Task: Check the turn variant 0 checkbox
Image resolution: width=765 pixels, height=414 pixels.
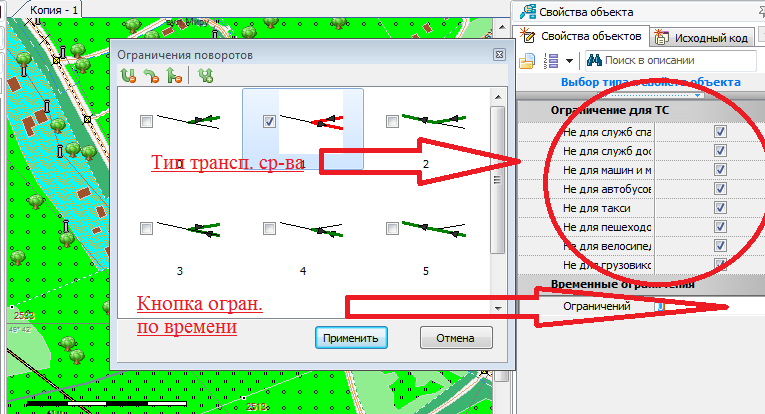Action: point(147,121)
